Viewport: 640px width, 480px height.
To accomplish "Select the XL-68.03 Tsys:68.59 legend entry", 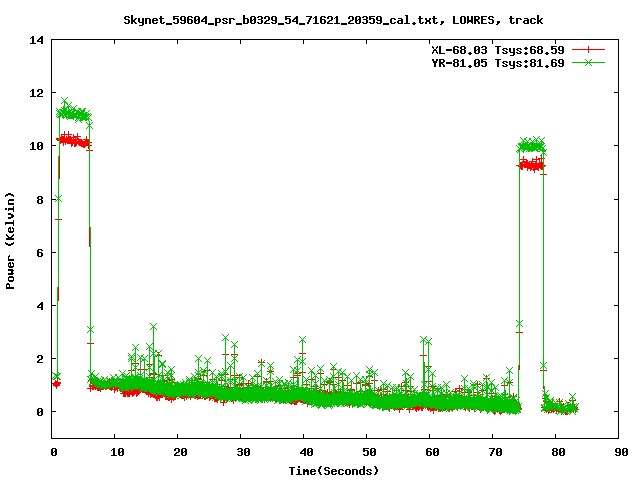I will pos(498,50).
